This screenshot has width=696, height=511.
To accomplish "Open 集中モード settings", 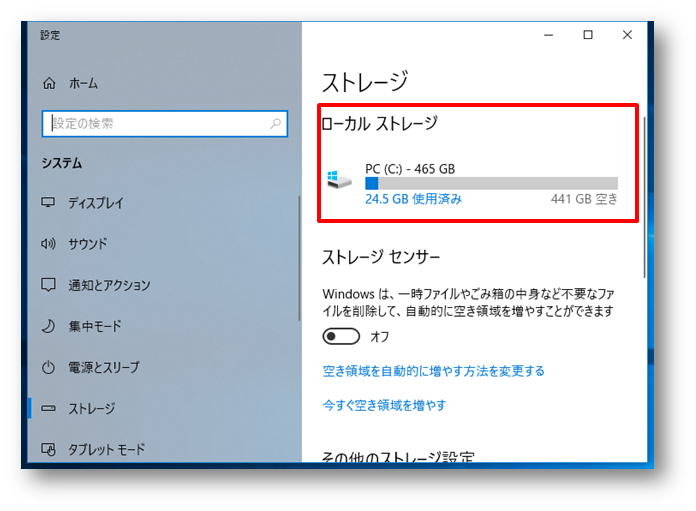I will pos(95,326).
